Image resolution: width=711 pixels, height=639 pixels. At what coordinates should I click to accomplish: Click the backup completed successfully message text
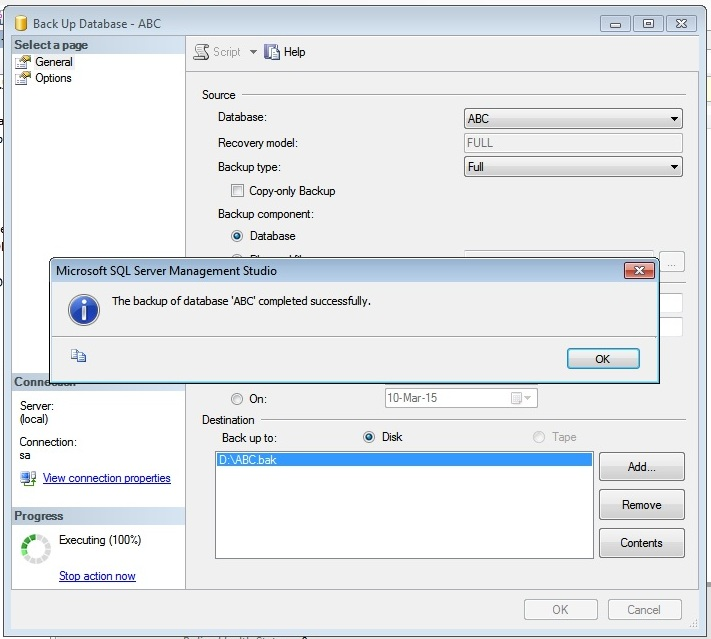click(x=241, y=301)
